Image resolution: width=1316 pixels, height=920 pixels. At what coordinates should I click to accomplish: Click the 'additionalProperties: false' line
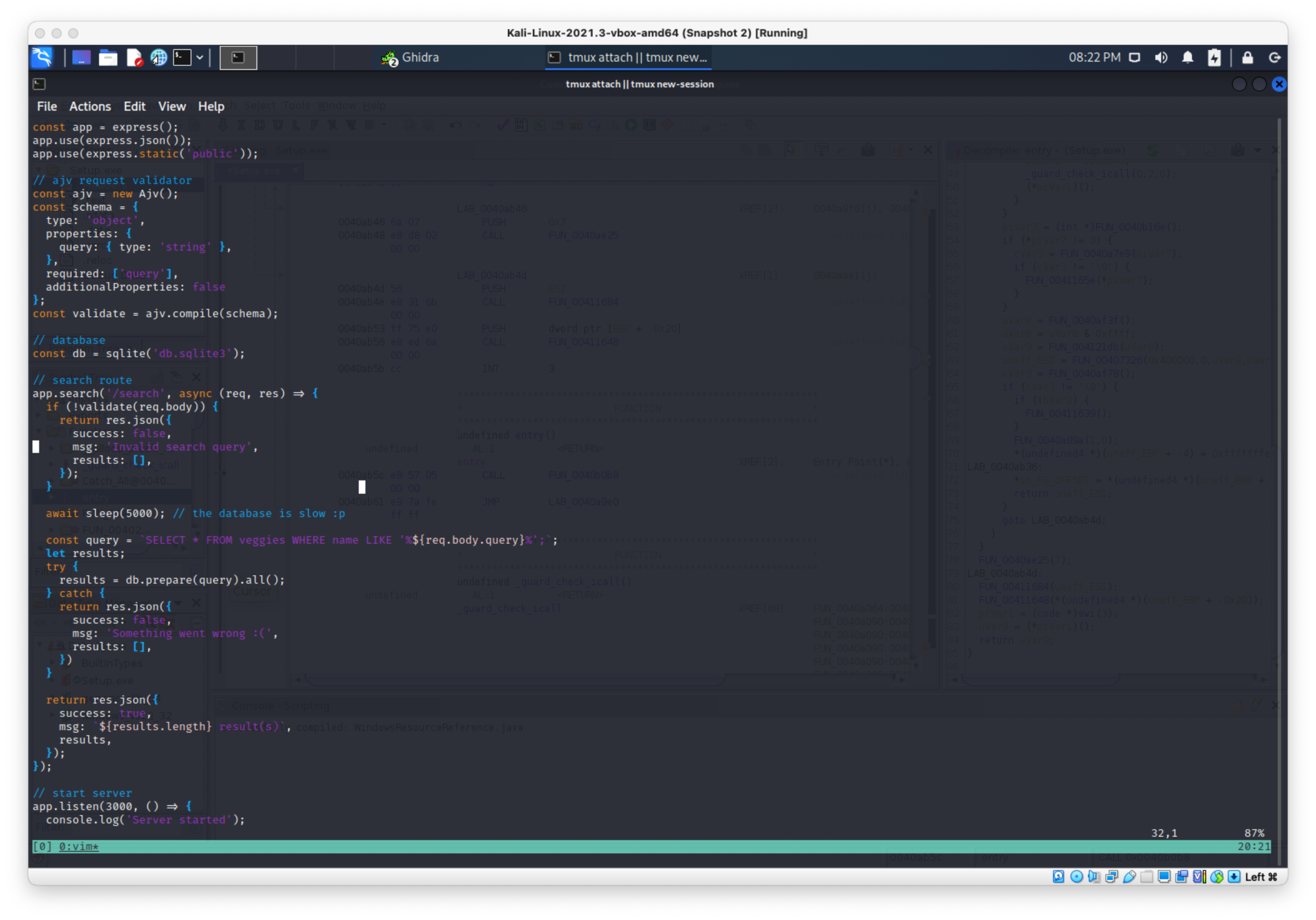tap(135, 287)
